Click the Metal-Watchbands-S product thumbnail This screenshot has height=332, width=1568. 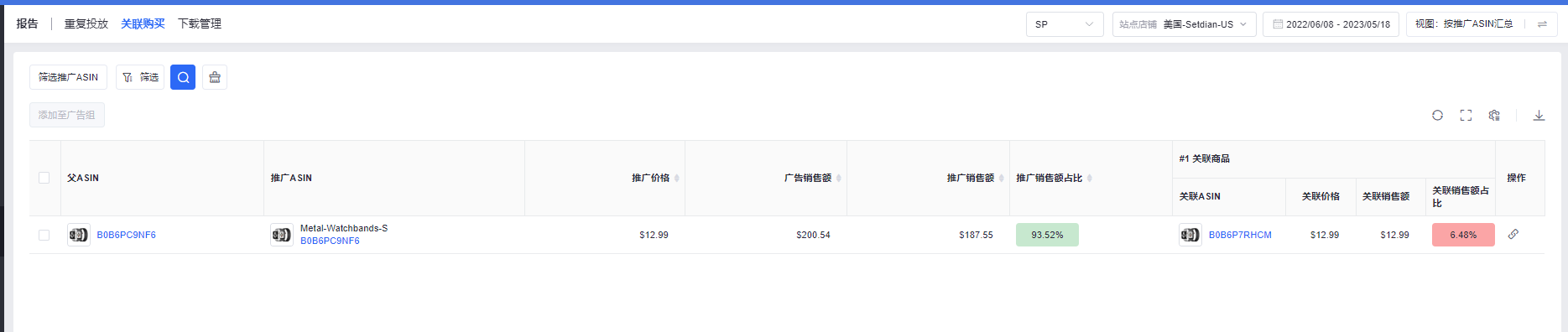coord(282,235)
